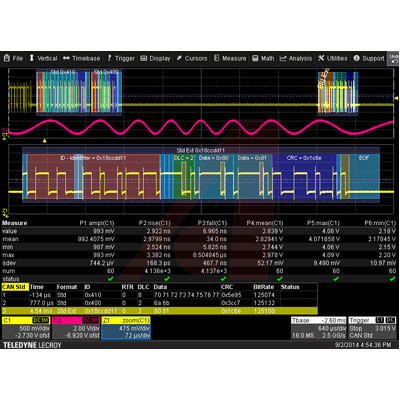The width and height of the screenshot is (400, 400).
Task: Click the Display screen icon
Action: tap(143, 58)
